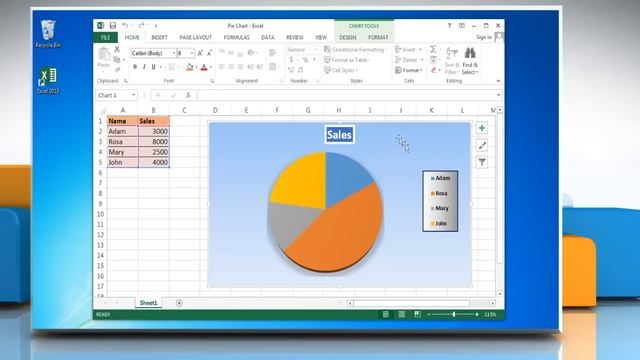This screenshot has height=360, width=640.
Task: Toggle Bold formatting
Action: pos(135,67)
